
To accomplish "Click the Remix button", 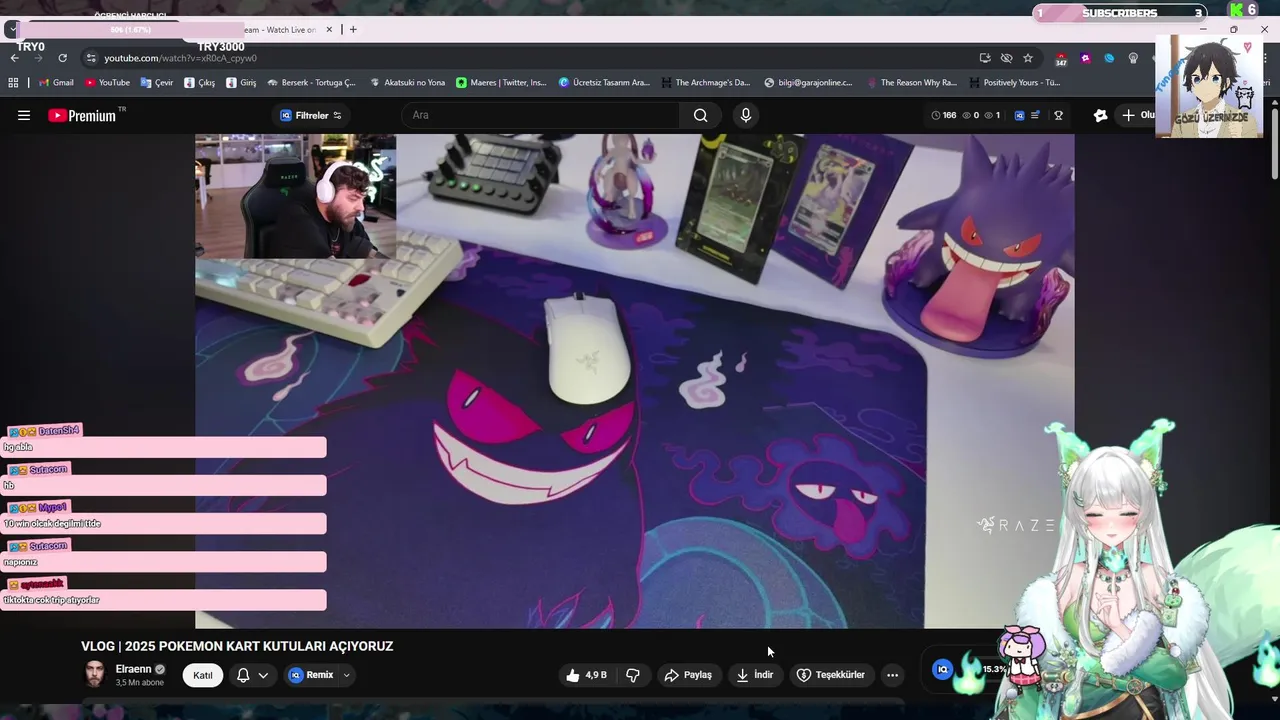I will pyautogui.click(x=311, y=675).
